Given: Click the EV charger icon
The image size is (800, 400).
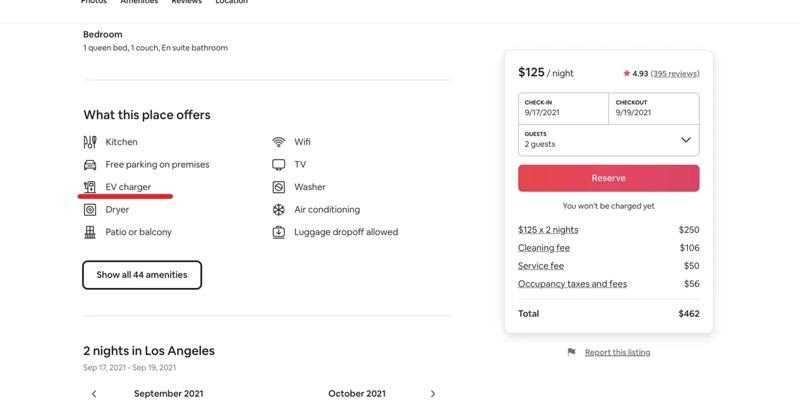Looking at the screenshot, I should (90, 187).
